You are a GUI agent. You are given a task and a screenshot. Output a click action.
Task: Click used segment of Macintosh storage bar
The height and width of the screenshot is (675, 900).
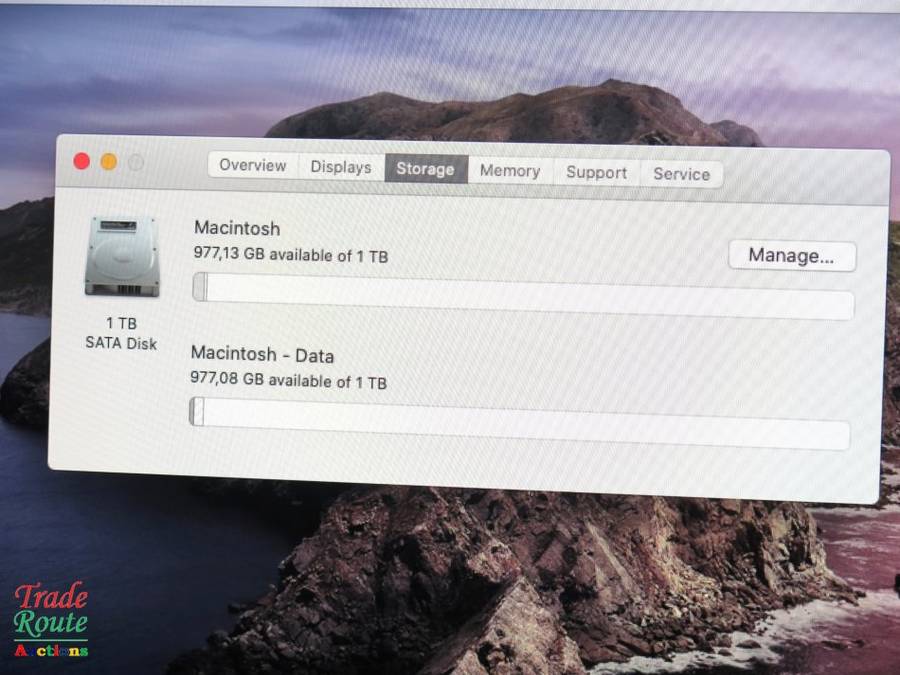tap(200, 287)
